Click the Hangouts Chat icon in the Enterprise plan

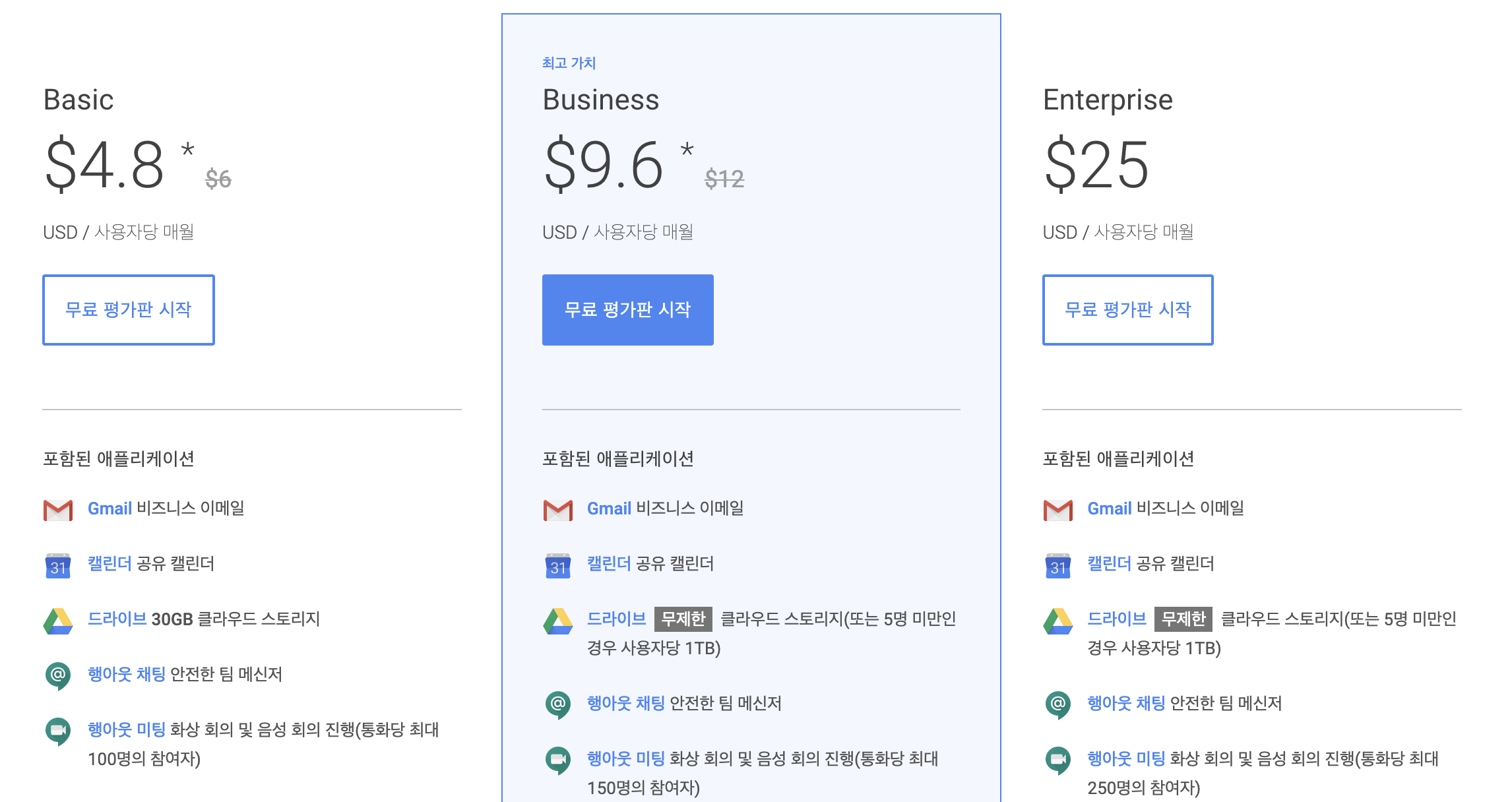coord(1058,704)
